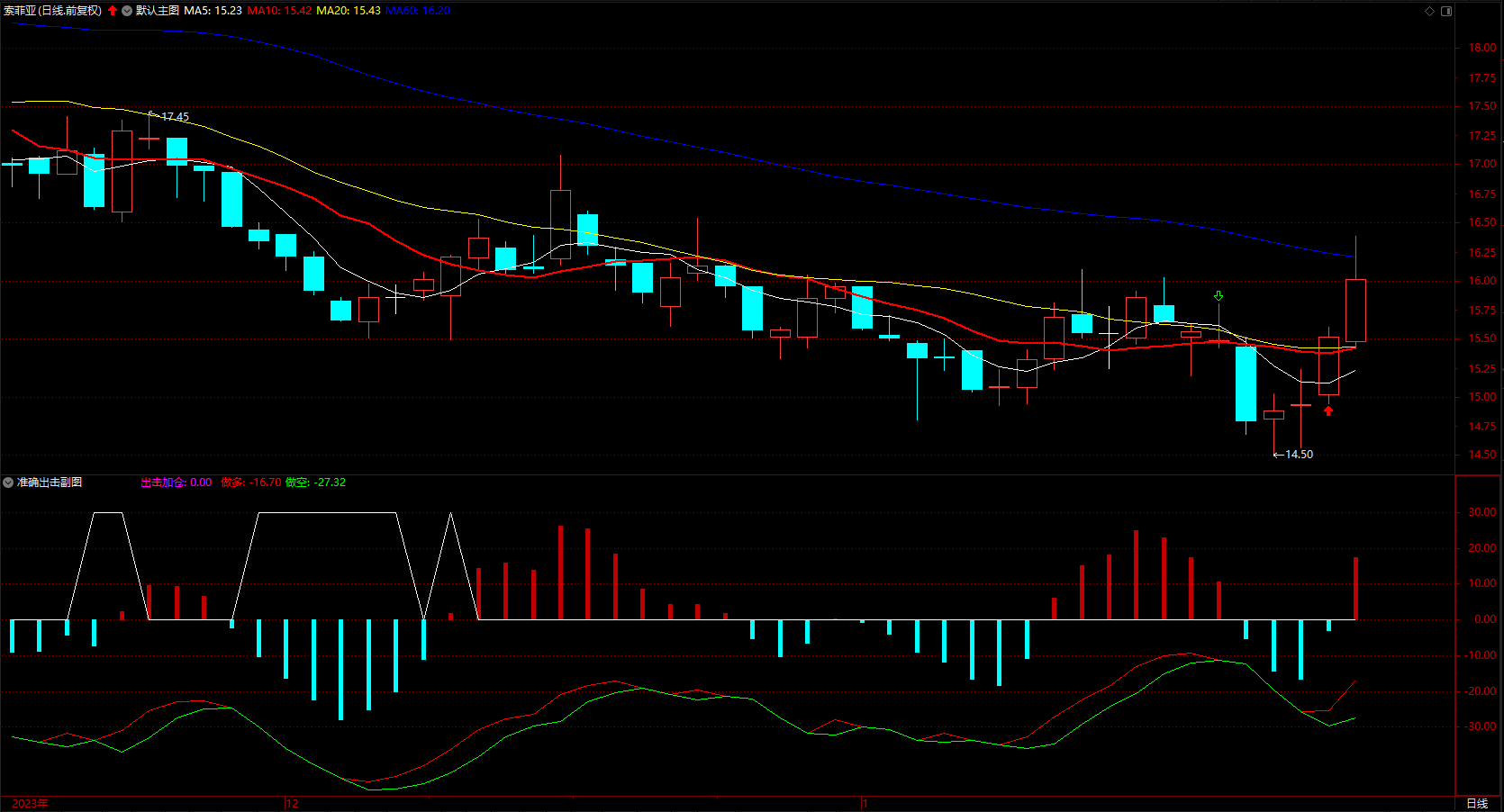Viewport: 1504px width, 812px height.
Task: Click the red up-arrow buy signal marker
Action: tap(1328, 411)
